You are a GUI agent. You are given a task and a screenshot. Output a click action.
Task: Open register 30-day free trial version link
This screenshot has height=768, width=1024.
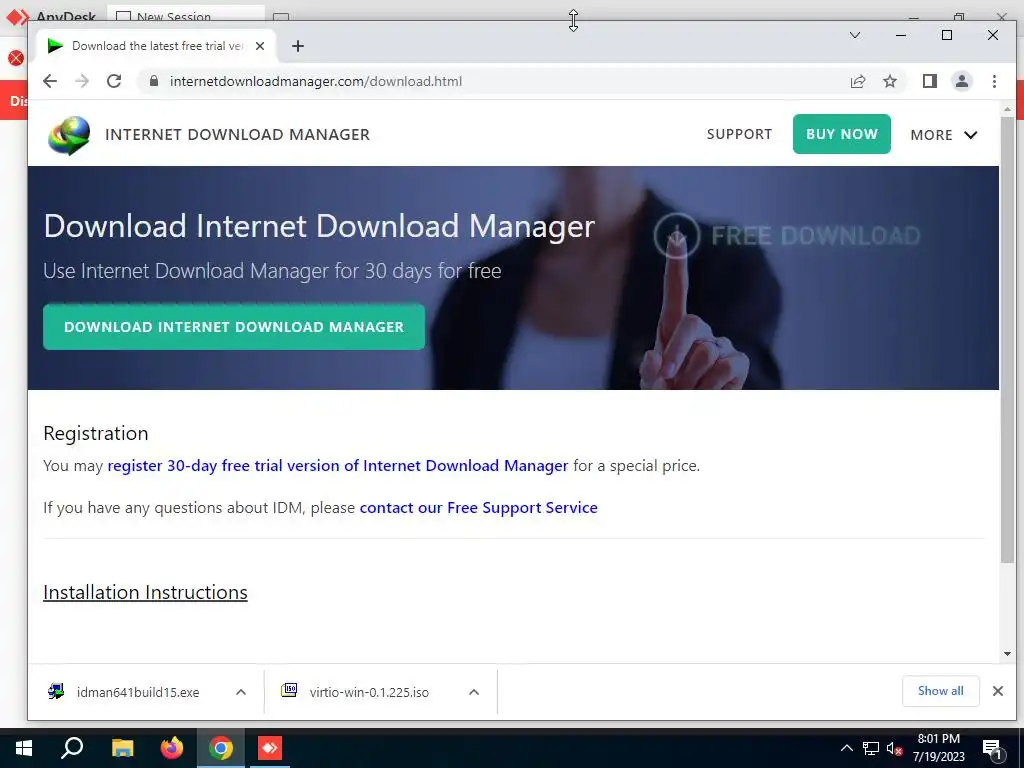coord(338,466)
